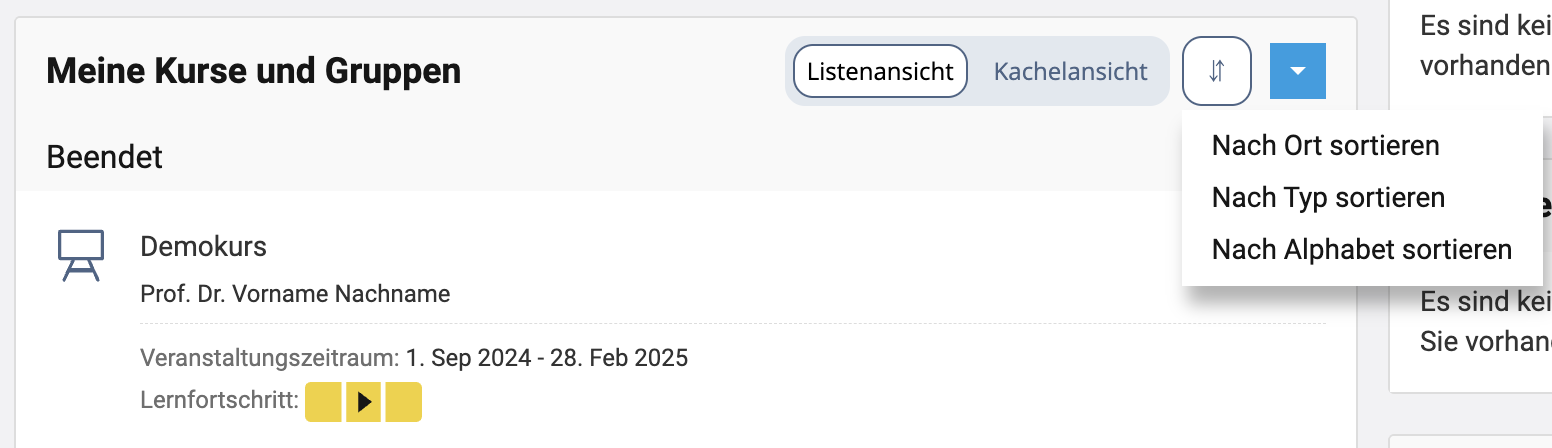Choose Nach Ort sortieren

[x=1325, y=146]
